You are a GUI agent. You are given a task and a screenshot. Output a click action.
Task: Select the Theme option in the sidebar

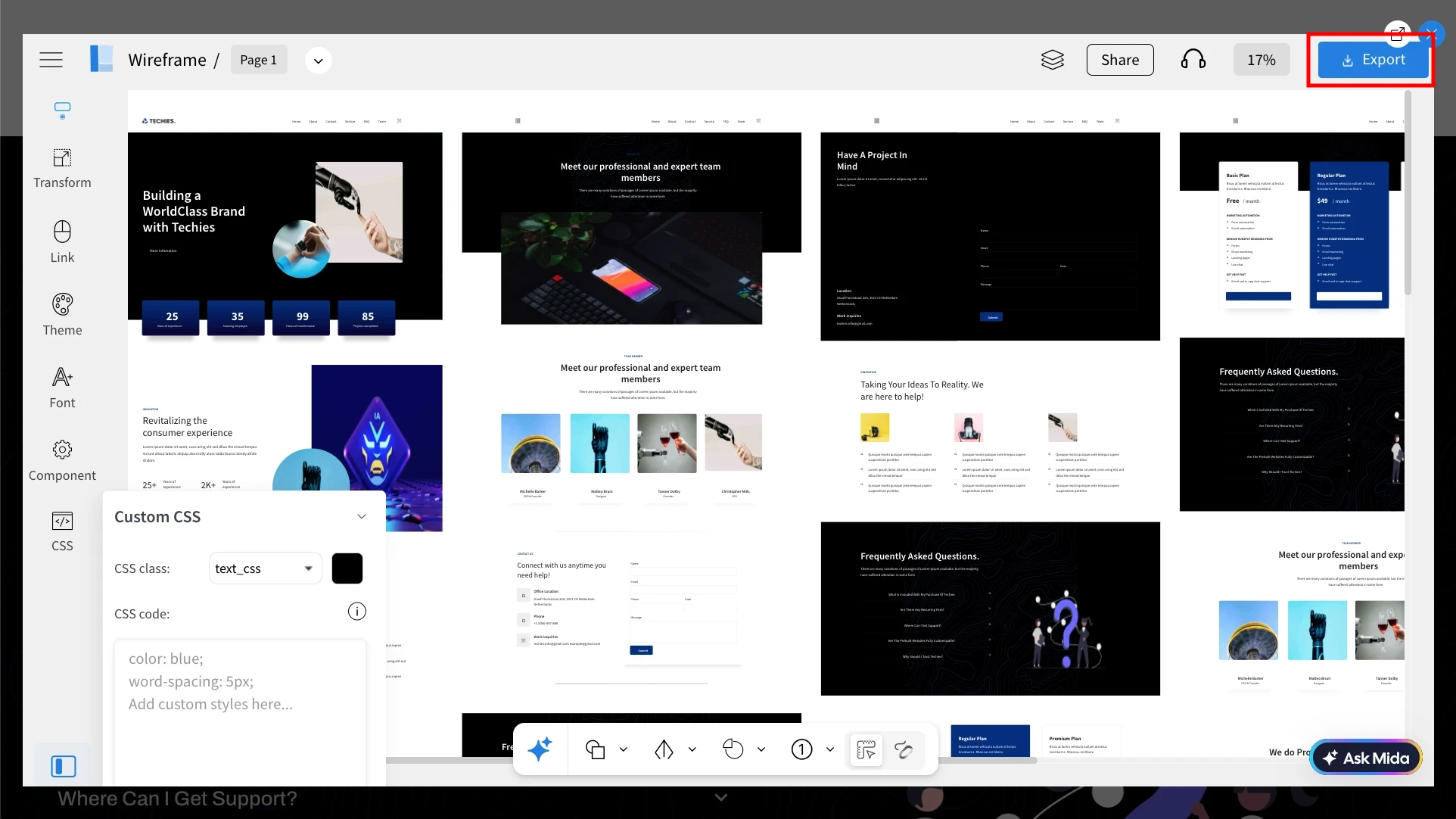[63, 313]
